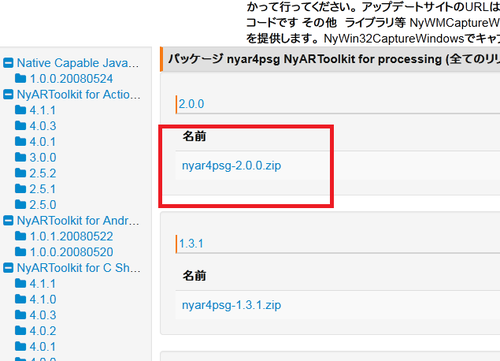Click folder icon beside 2.5.2
The image size is (500, 361).
(x=21, y=173)
